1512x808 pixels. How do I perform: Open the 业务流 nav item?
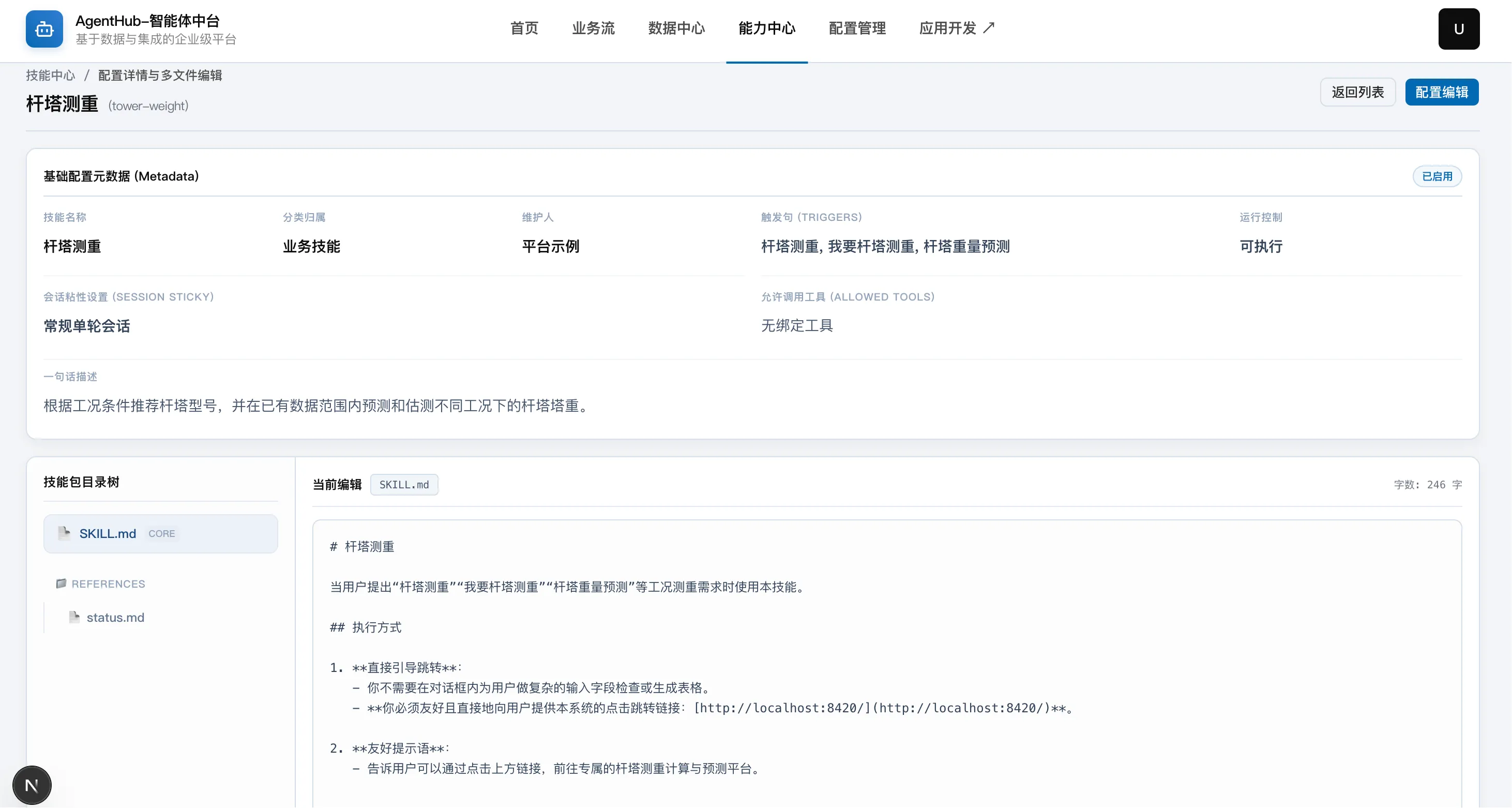point(594,28)
